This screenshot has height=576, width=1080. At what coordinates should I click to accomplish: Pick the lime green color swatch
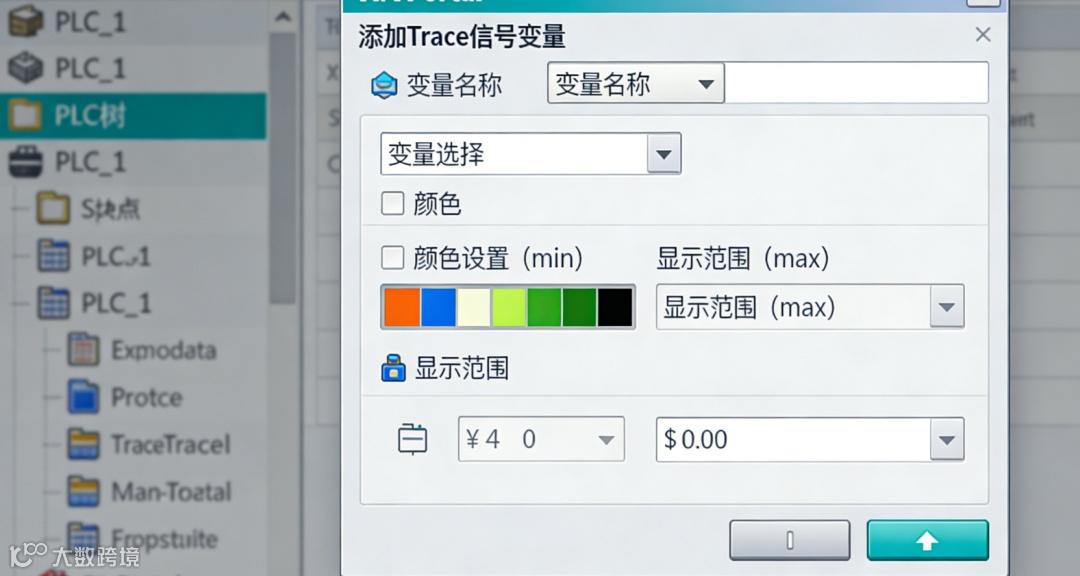tap(509, 307)
